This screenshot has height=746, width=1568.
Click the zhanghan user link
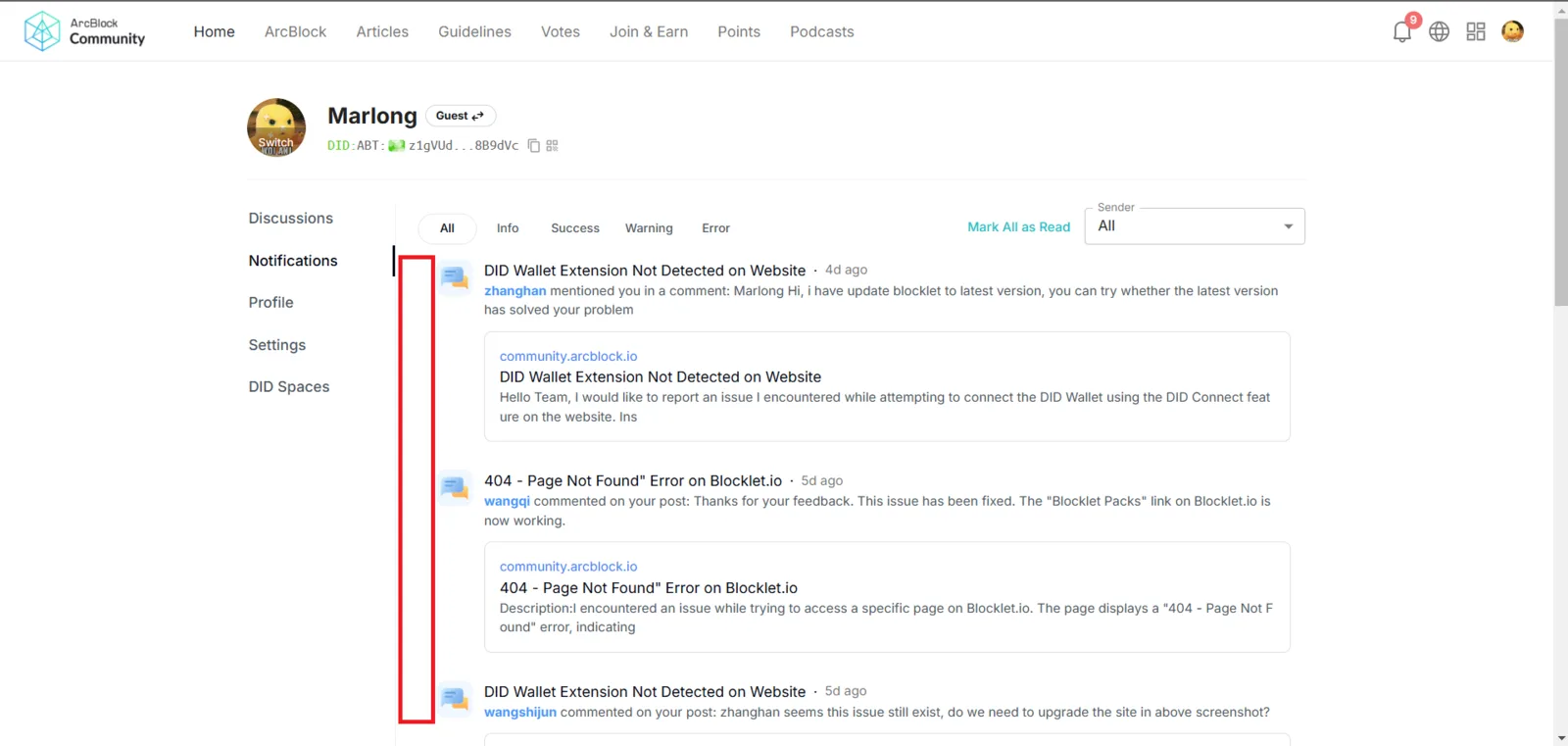click(x=515, y=291)
